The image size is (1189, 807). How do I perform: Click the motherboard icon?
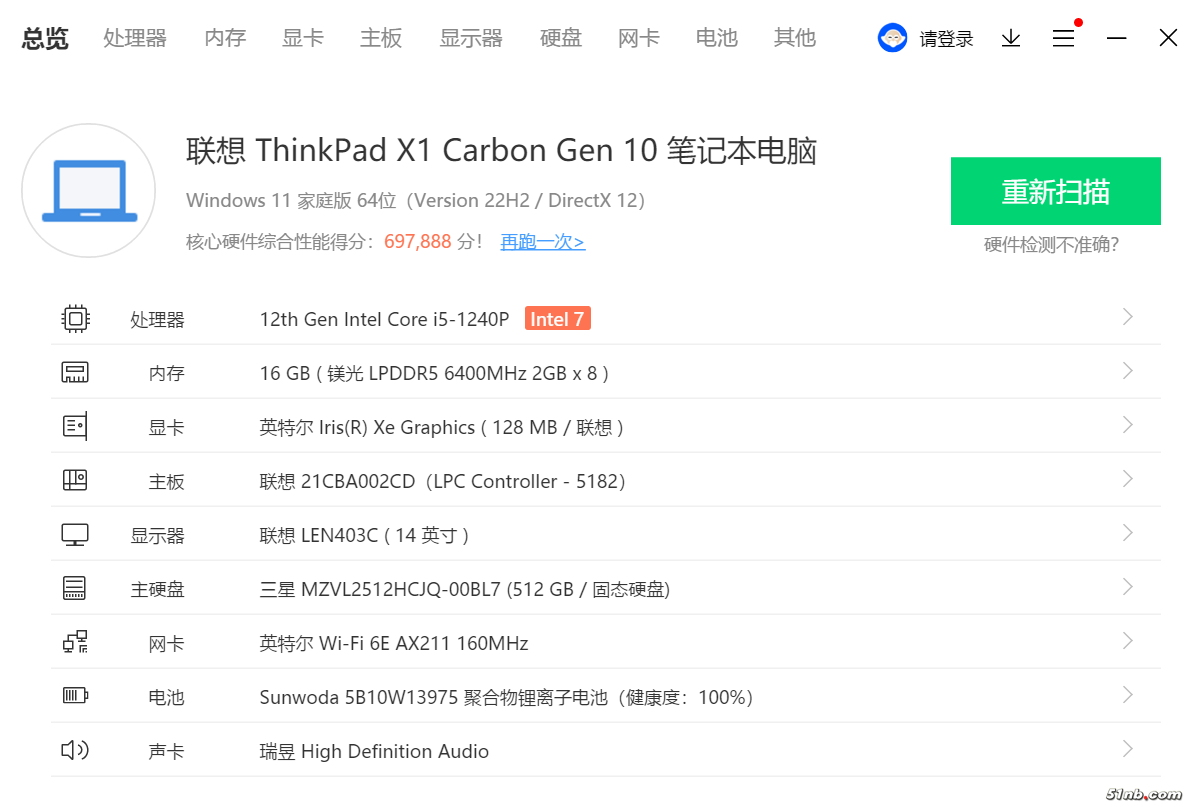click(x=75, y=480)
